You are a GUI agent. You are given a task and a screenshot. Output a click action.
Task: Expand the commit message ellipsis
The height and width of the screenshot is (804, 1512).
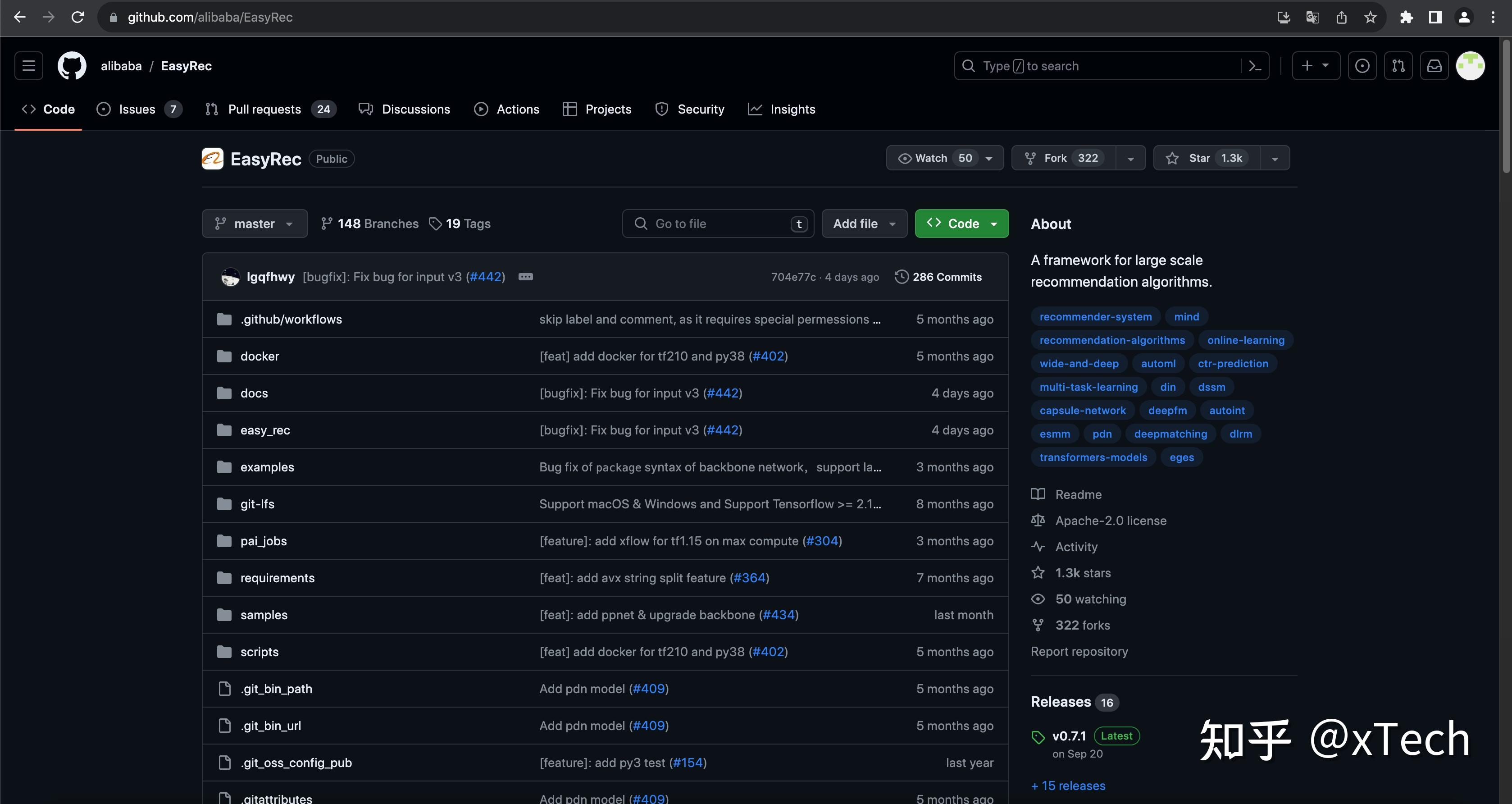point(525,277)
